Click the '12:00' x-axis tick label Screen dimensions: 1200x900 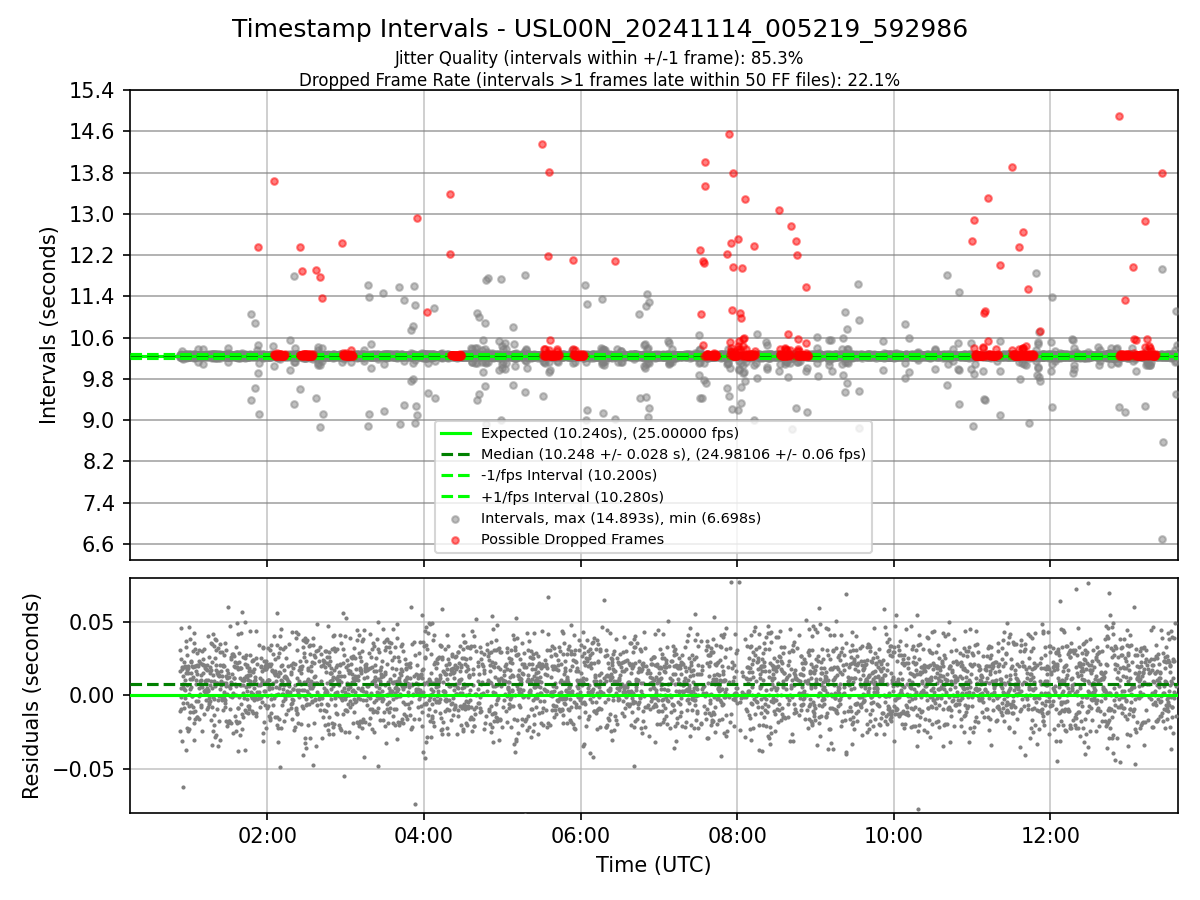(x=1050, y=835)
